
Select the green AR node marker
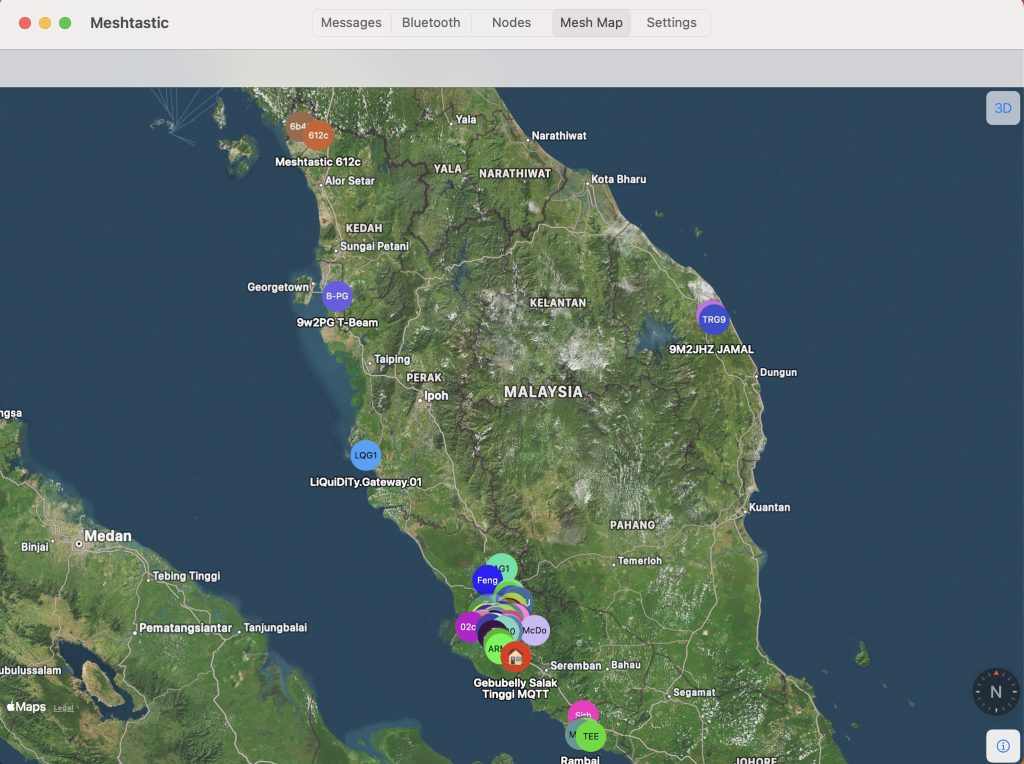click(x=493, y=649)
